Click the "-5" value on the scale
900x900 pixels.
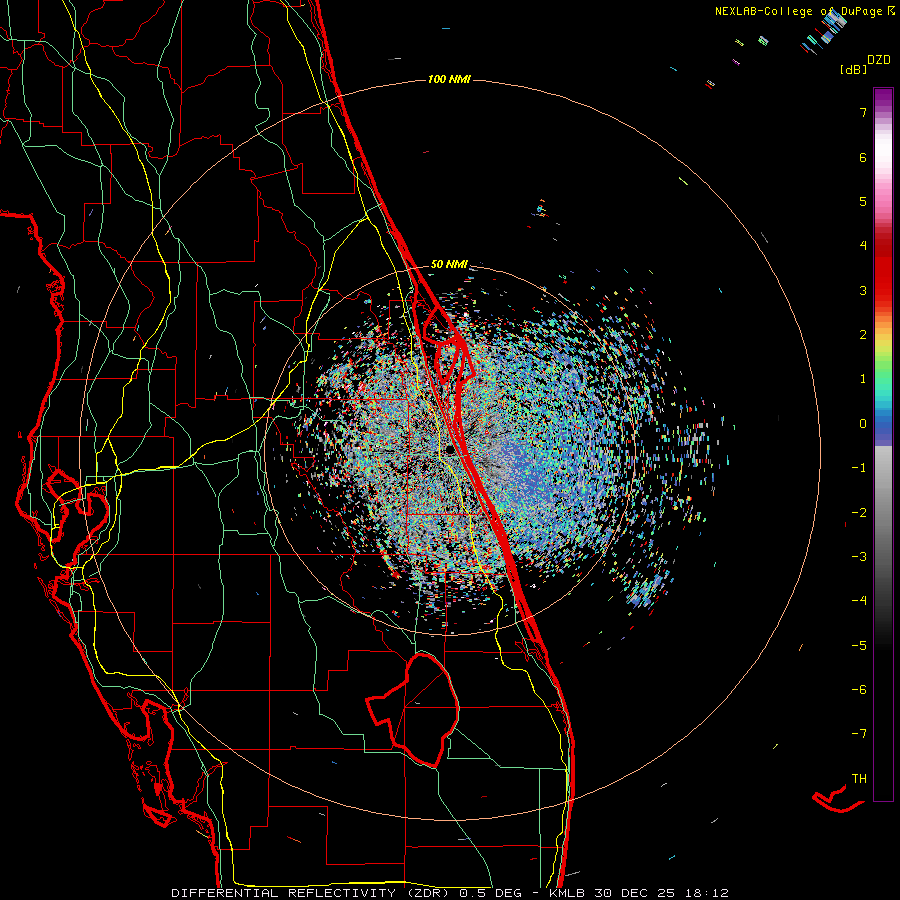click(x=859, y=646)
